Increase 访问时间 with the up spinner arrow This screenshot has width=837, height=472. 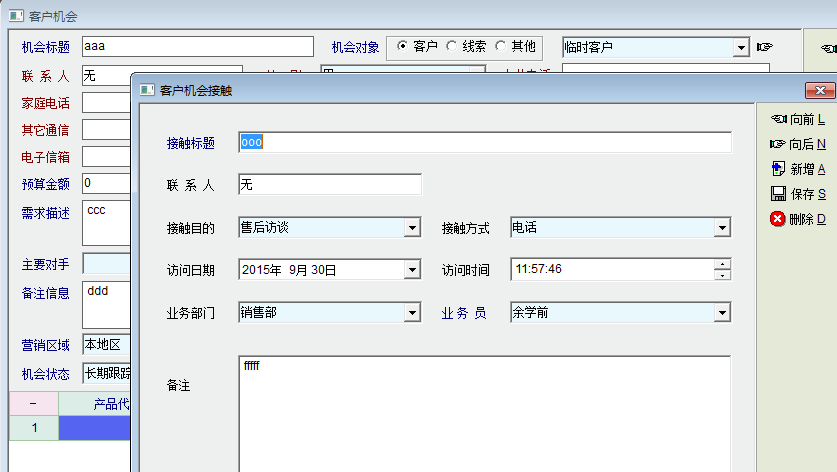(722, 264)
